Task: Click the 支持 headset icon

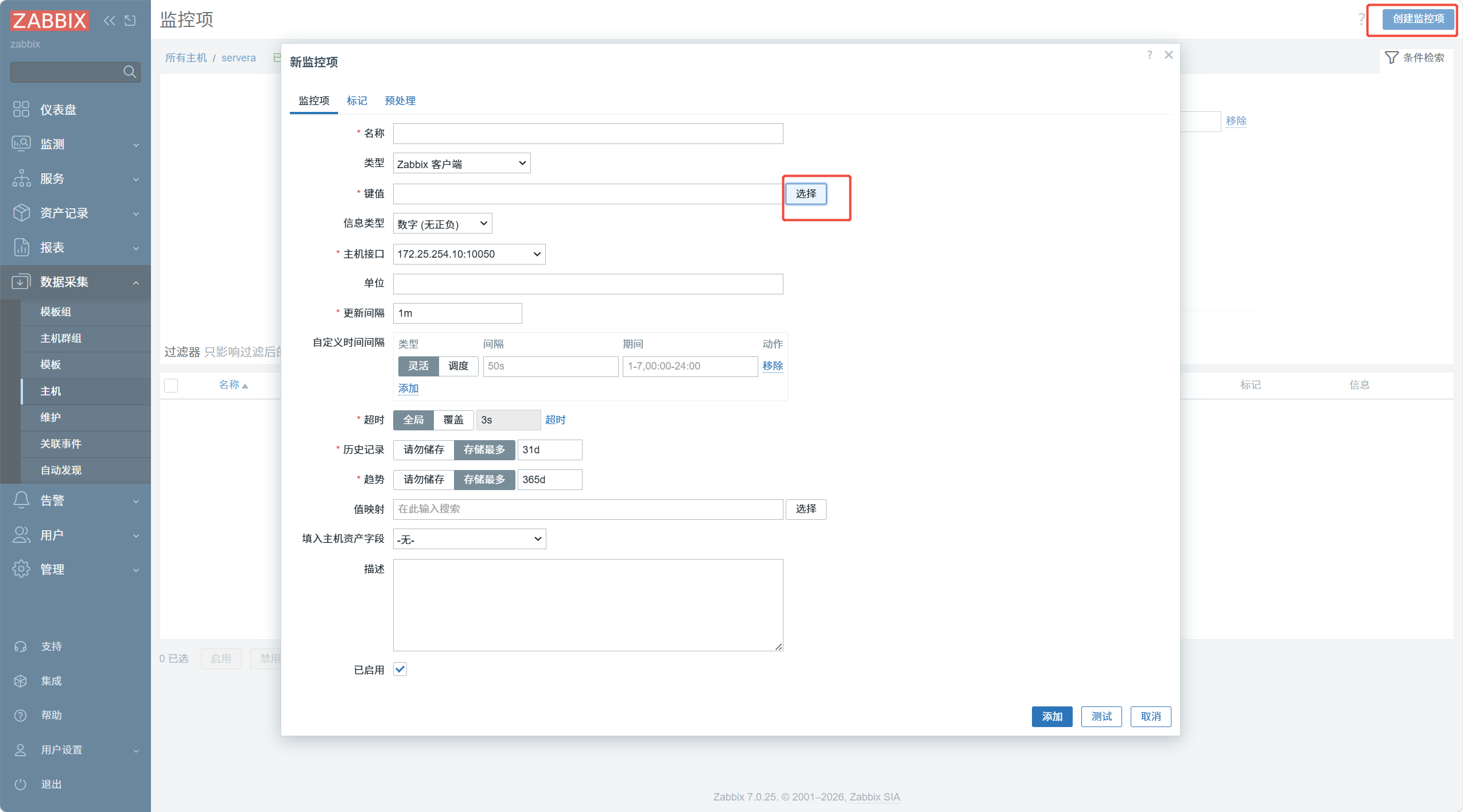Action: click(x=21, y=647)
